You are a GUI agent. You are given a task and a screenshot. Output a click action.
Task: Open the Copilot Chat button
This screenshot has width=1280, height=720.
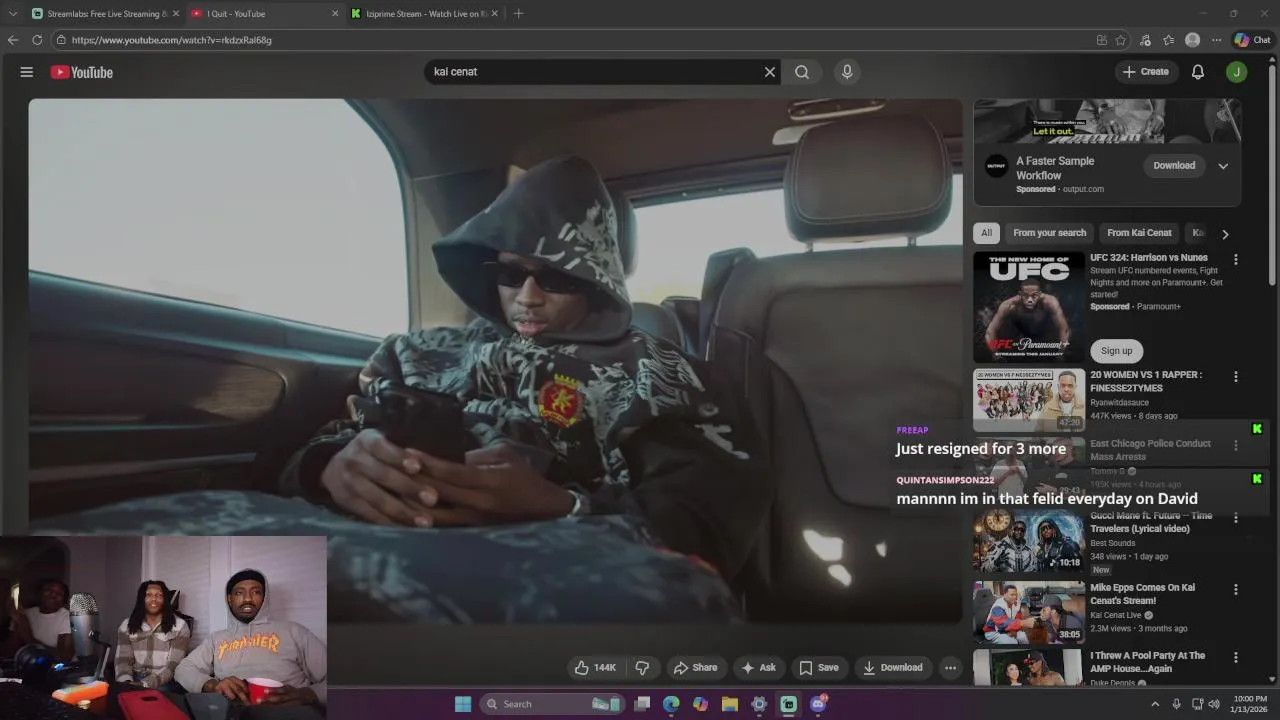tap(1252, 40)
